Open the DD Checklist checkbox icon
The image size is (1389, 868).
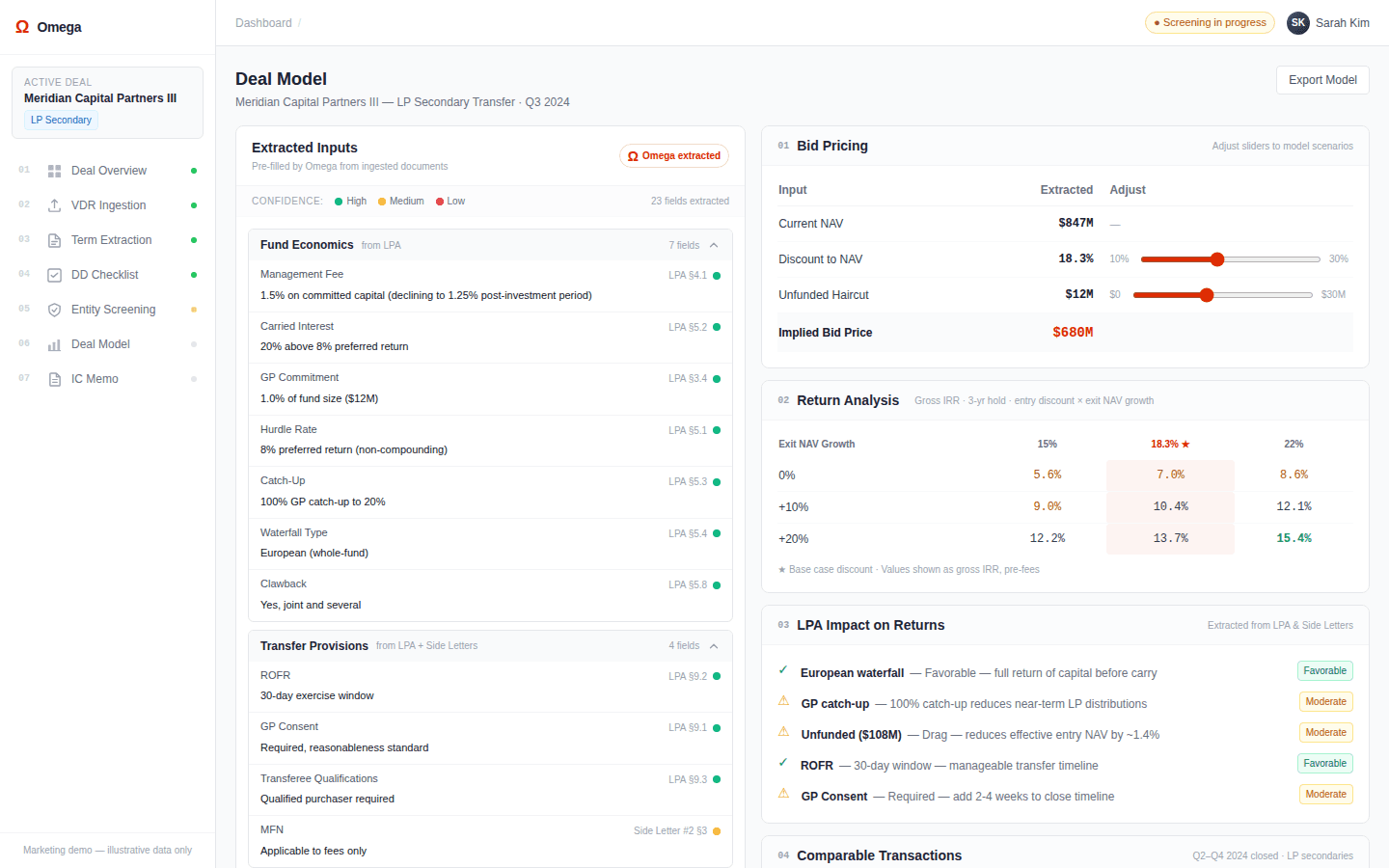click(x=55, y=275)
